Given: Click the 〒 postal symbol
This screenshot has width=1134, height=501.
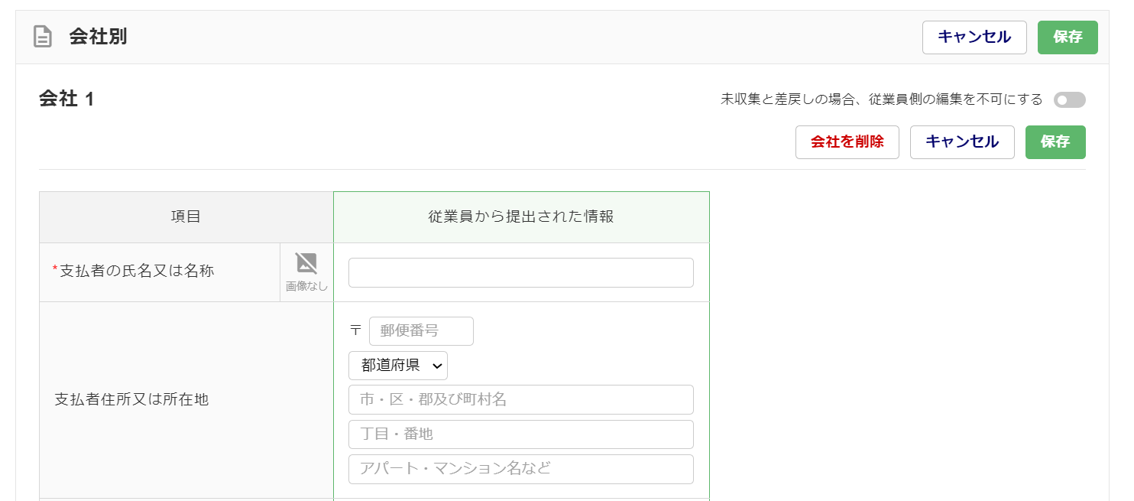Looking at the screenshot, I should click(x=355, y=330).
